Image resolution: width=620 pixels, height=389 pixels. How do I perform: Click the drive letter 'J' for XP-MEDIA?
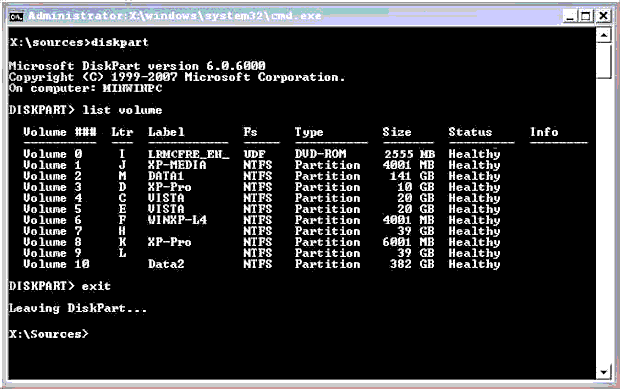click(122, 165)
